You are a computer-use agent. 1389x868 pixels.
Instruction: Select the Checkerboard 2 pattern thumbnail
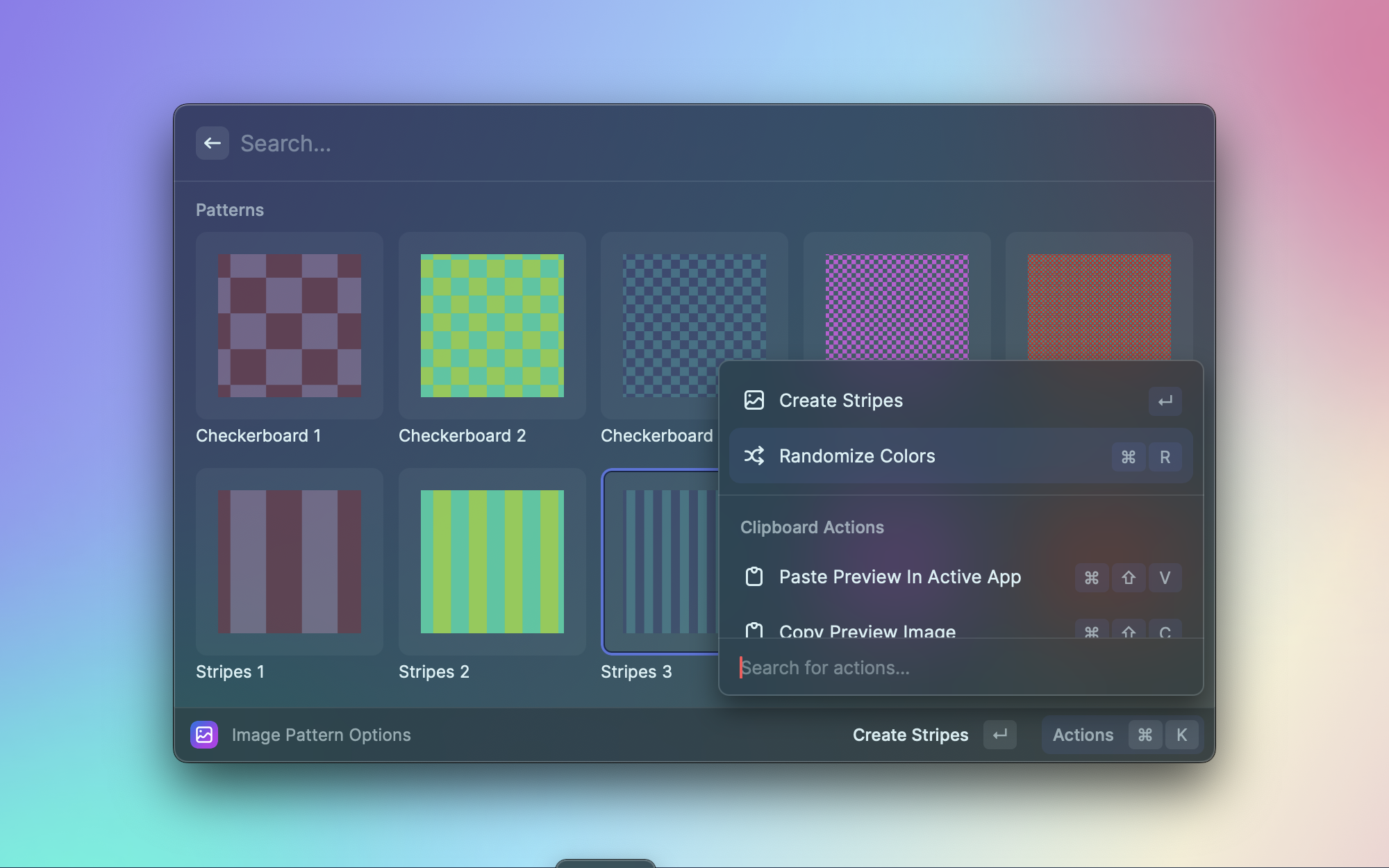click(492, 326)
